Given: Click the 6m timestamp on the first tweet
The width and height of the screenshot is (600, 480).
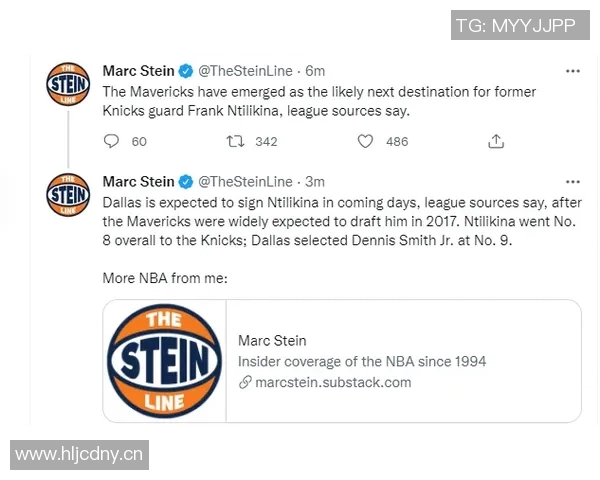Looking at the screenshot, I should (x=316, y=71).
